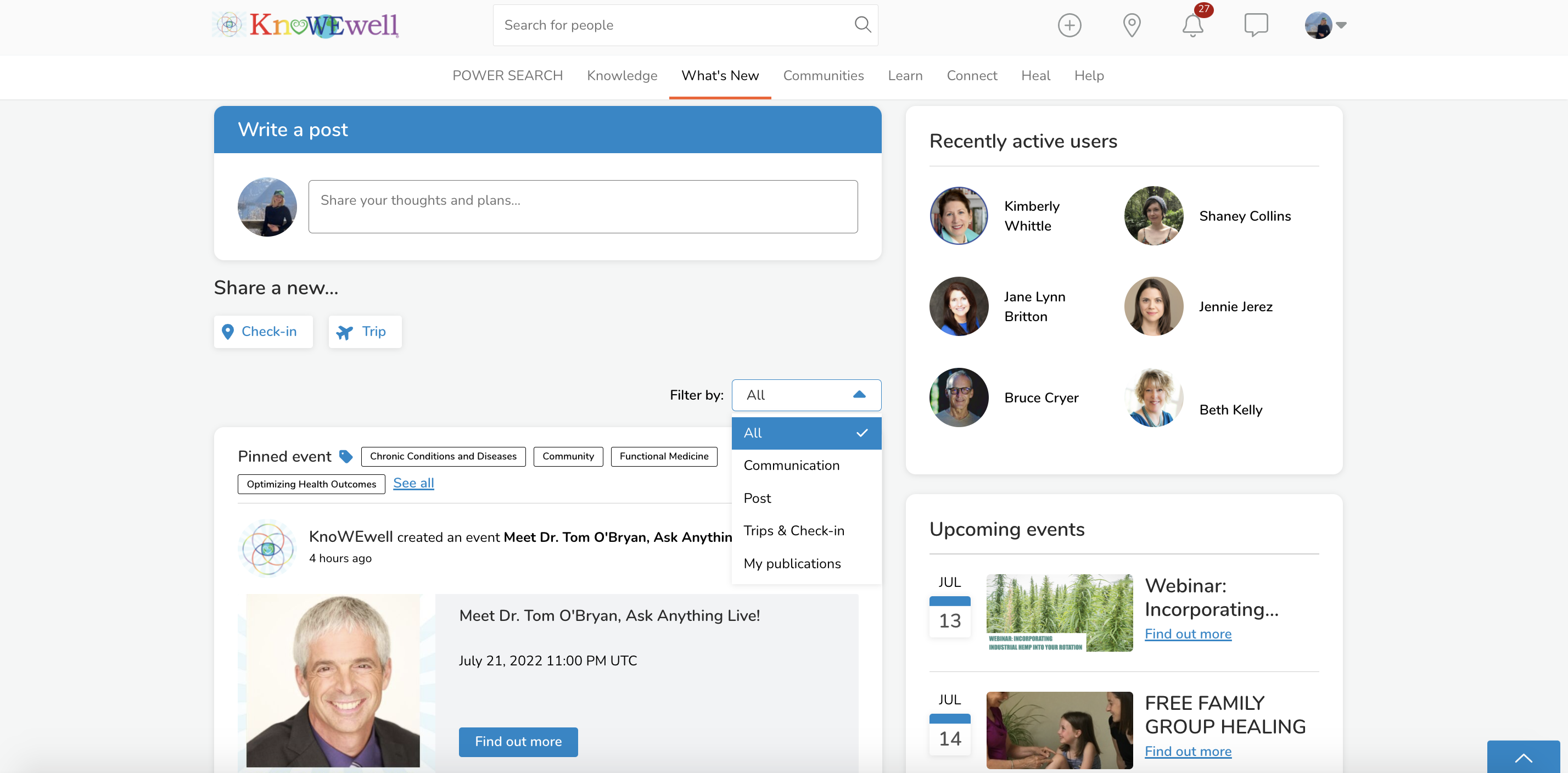Image resolution: width=1568 pixels, height=773 pixels.
Task: Open the create-new plus icon
Action: pos(1069,25)
